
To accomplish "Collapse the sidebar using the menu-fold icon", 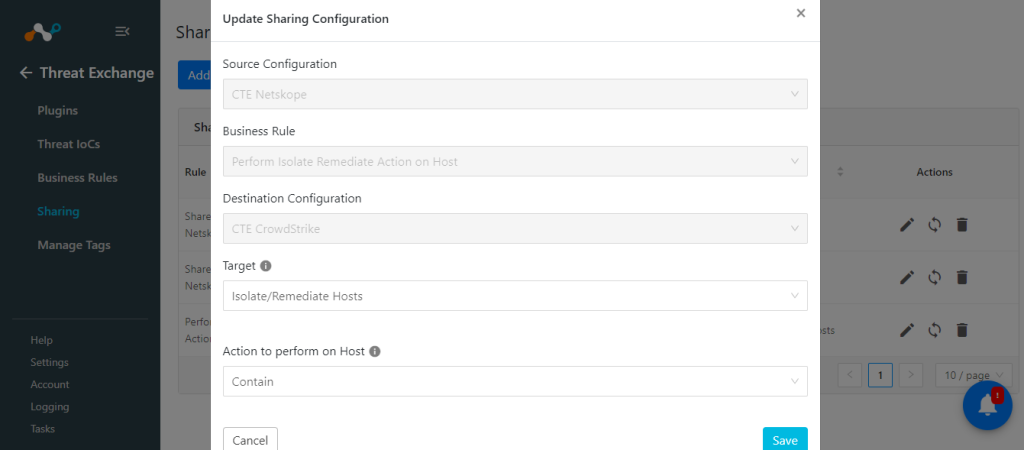I will [122, 31].
